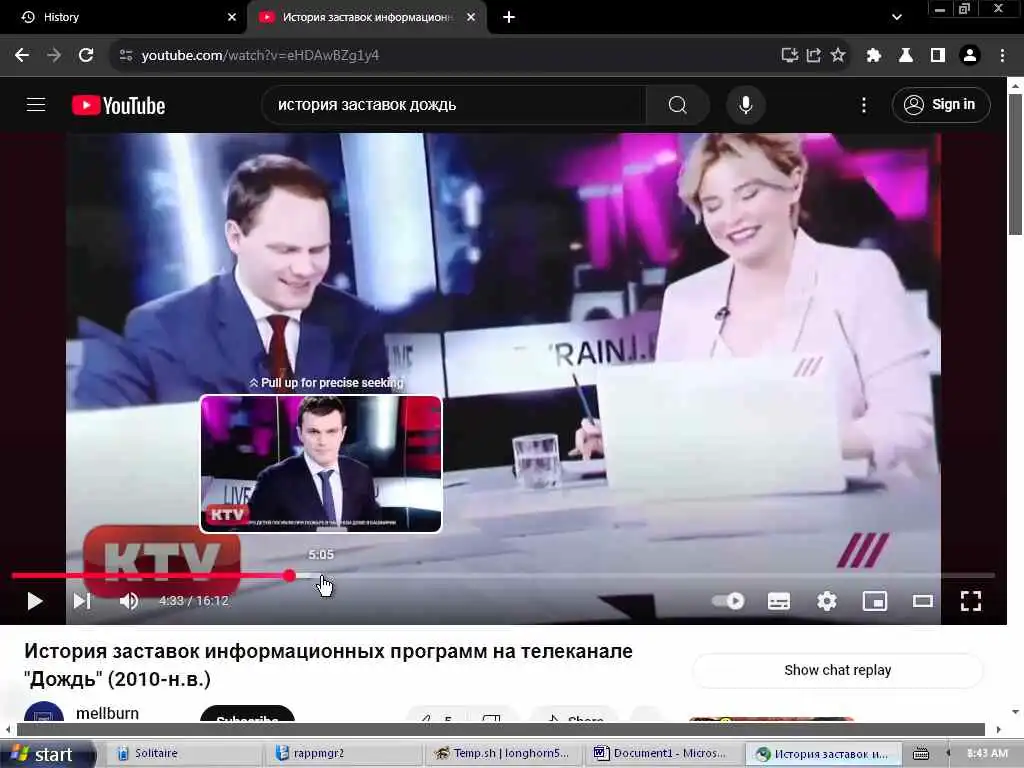Seek the video at 5:05 on progress bar
Viewport: 1024px width, 768px height.
click(x=321, y=576)
